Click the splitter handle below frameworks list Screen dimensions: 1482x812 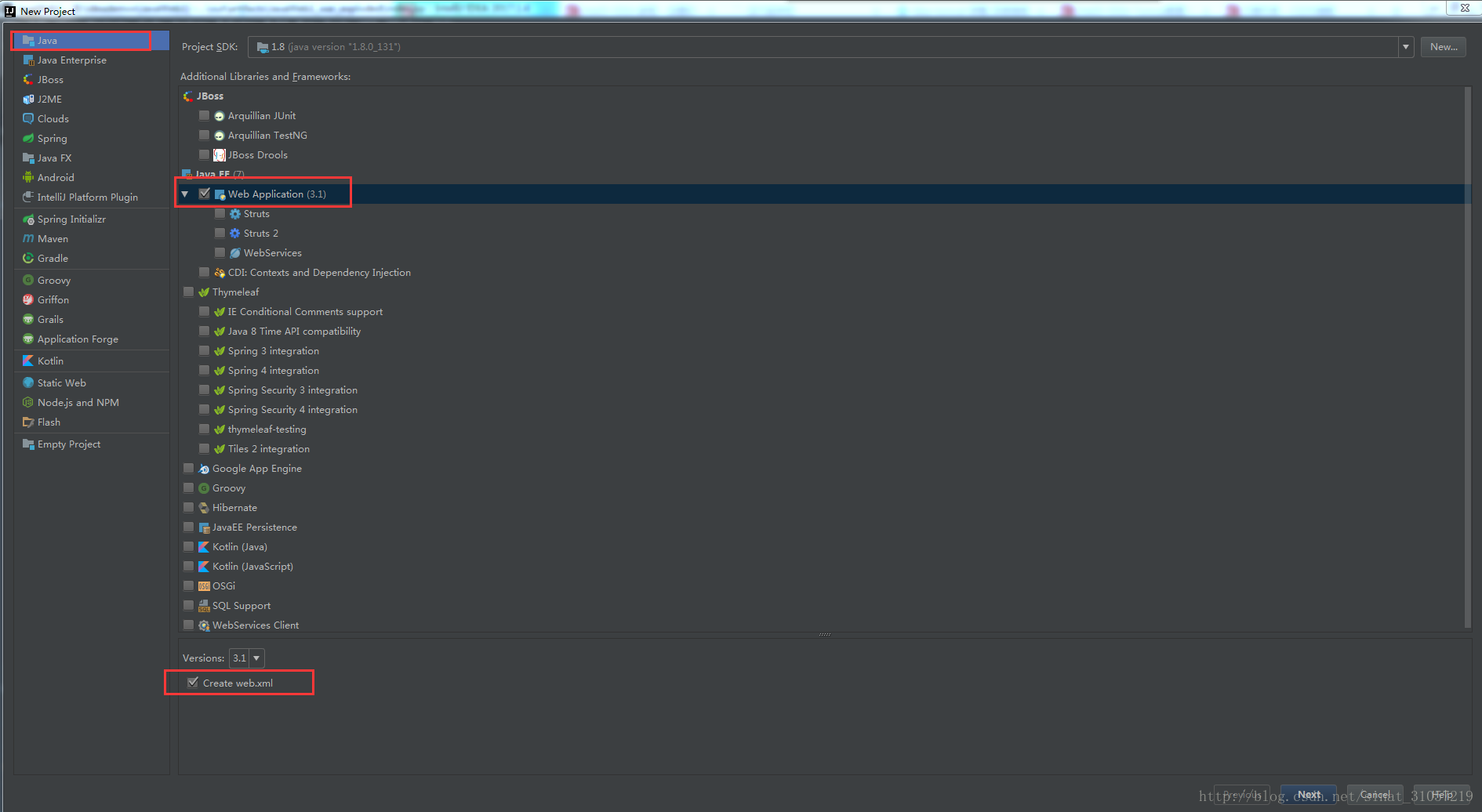(825, 634)
